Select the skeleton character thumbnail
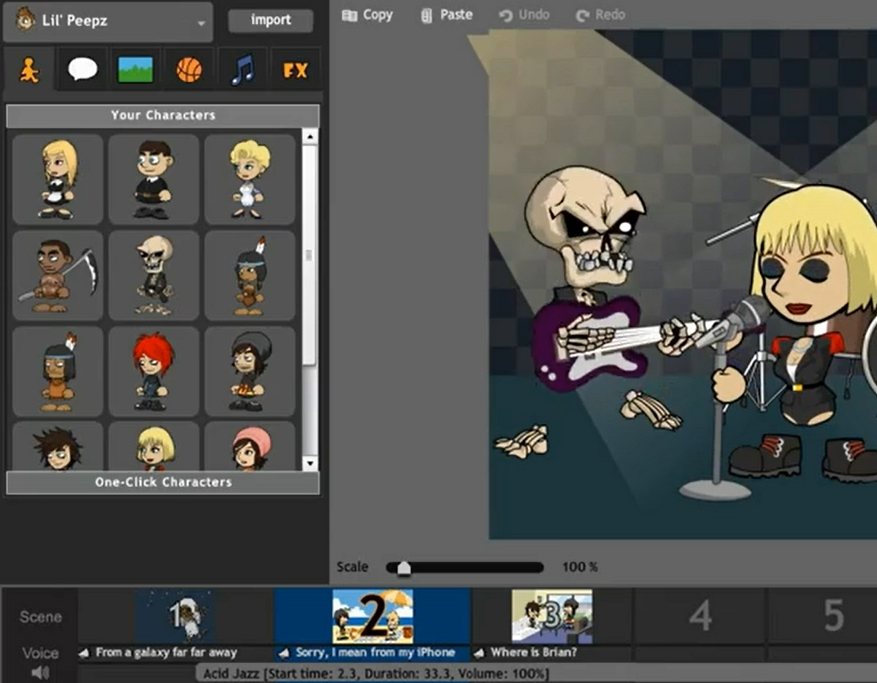The width and height of the screenshot is (877, 683). point(153,275)
